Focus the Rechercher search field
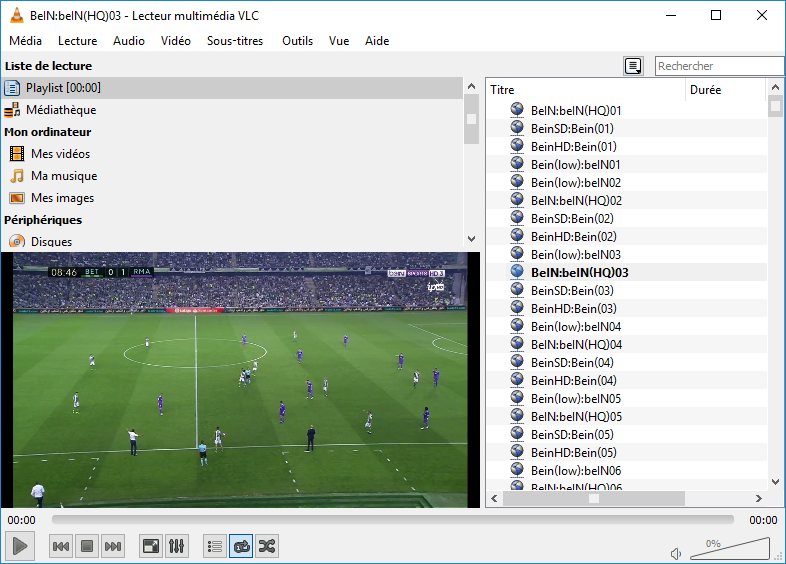This screenshot has height=564, width=786. (x=719, y=66)
